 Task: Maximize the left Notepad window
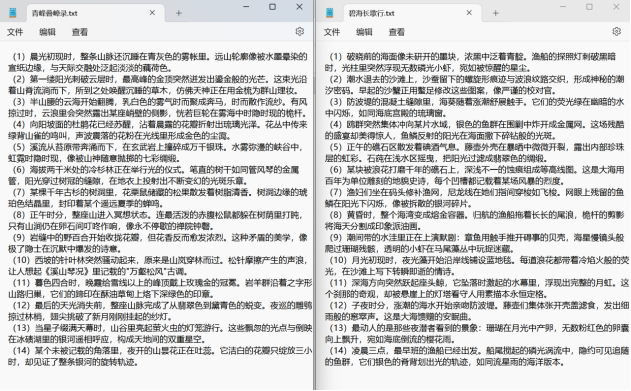[x=272, y=7]
